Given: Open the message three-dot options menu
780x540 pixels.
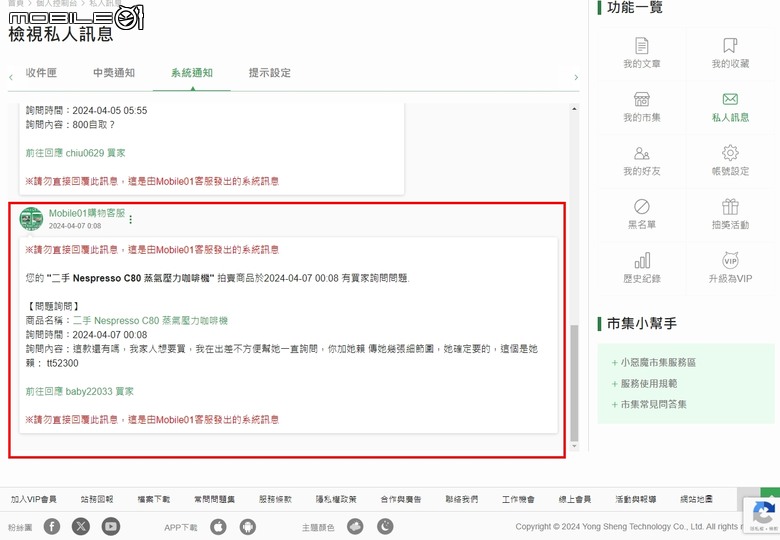Looking at the screenshot, I should 130,219.
